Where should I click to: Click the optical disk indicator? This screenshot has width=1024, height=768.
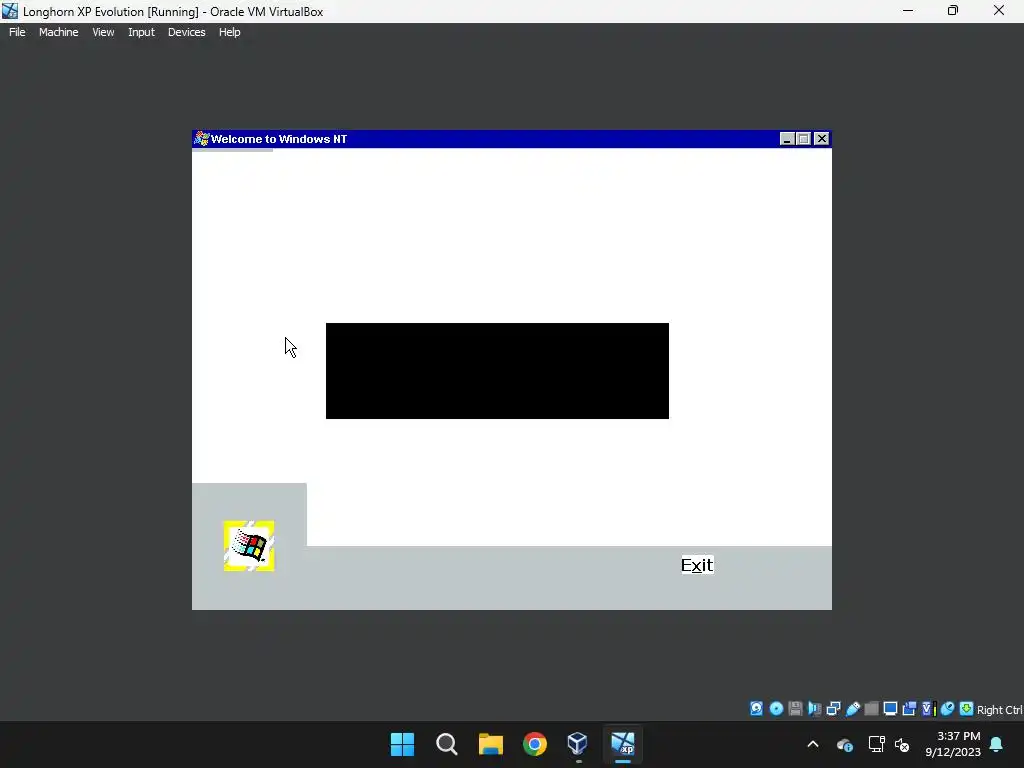pos(776,709)
